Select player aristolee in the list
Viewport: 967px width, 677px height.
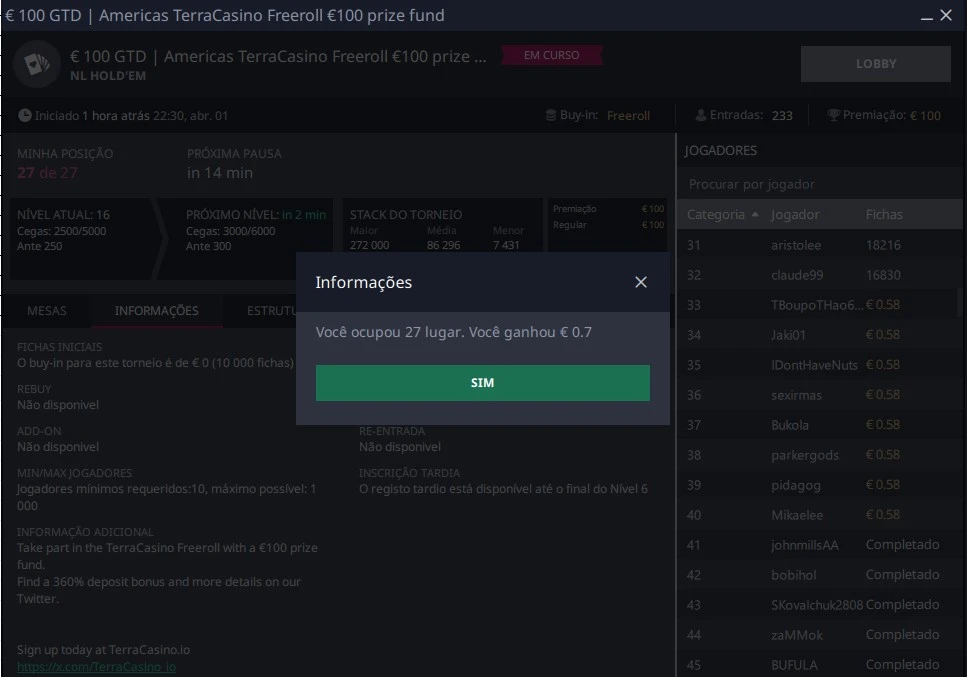coord(796,245)
